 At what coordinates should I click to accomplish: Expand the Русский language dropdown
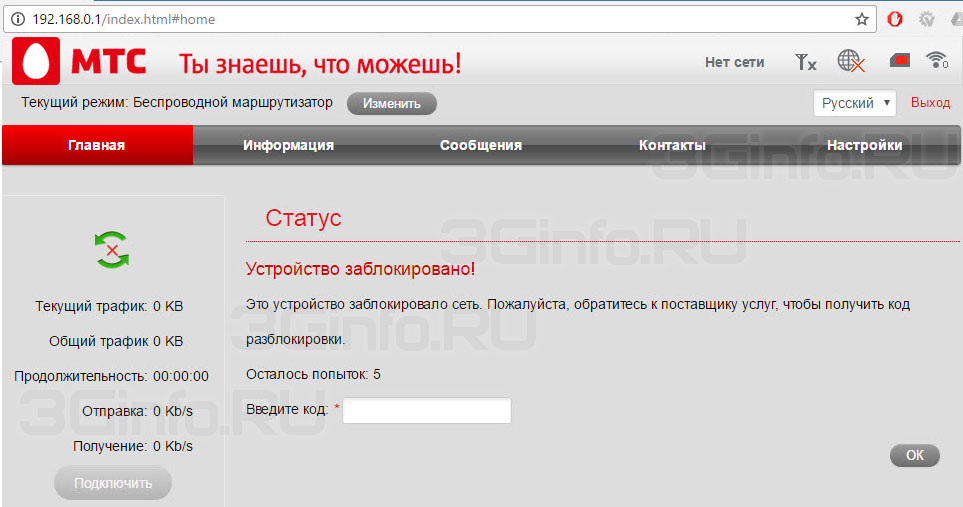click(854, 103)
